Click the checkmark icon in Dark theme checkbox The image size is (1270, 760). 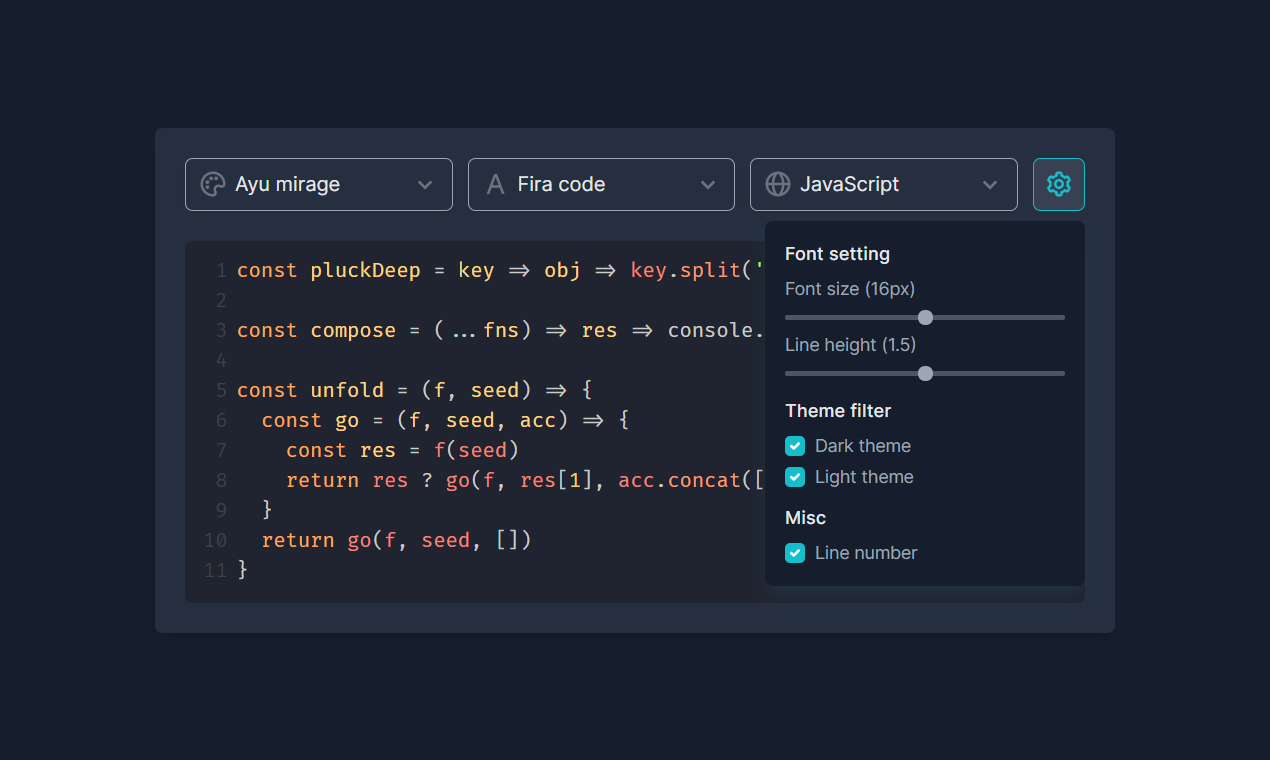pyautogui.click(x=795, y=445)
